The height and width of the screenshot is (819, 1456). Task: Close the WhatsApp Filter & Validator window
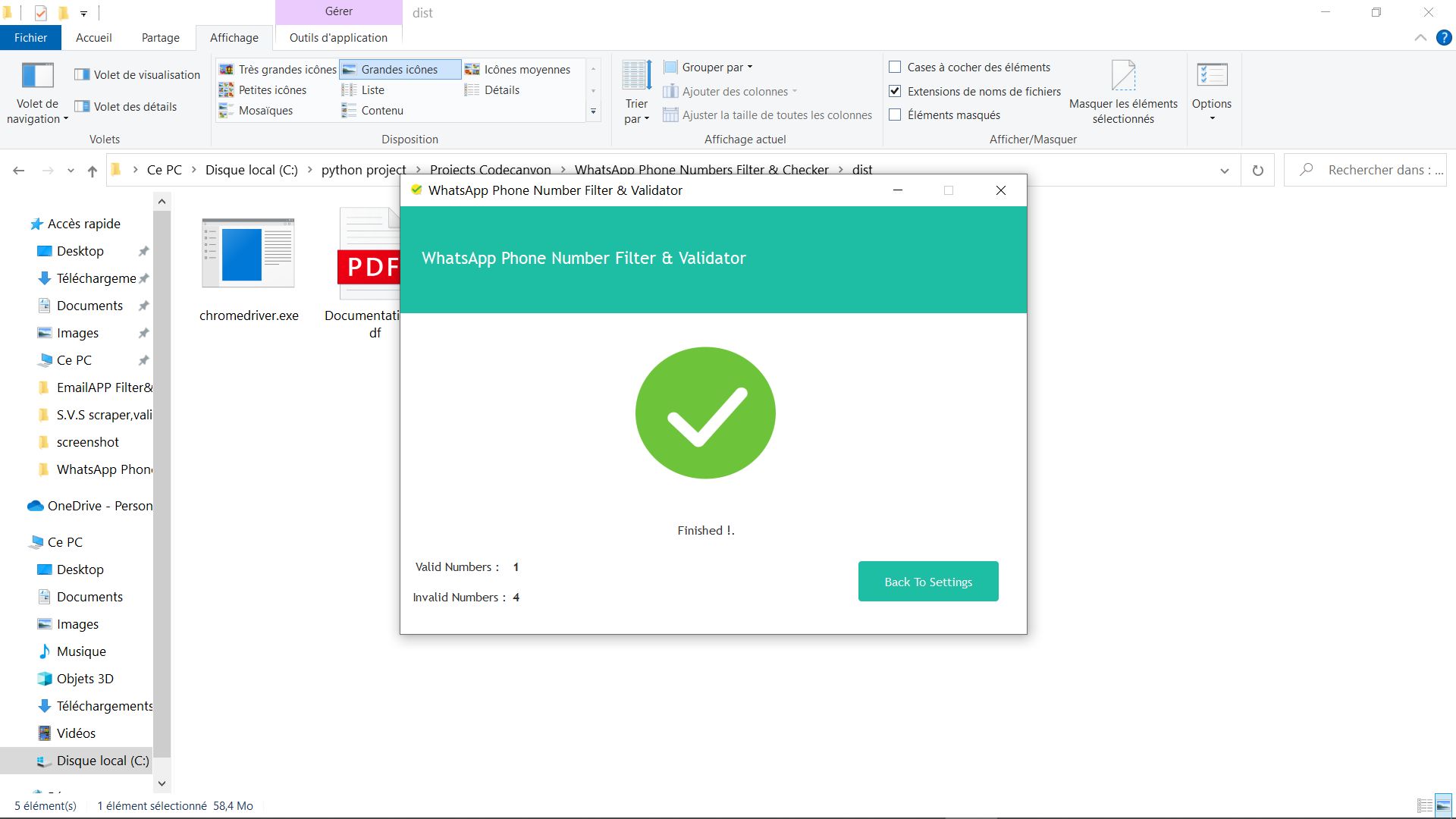(x=1001, y=190)
